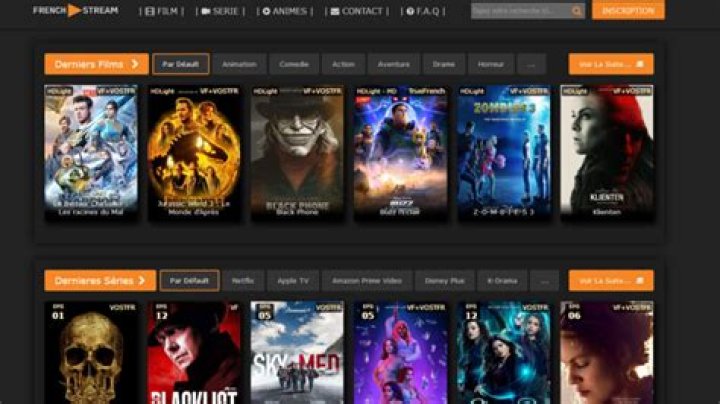
Task: Select the Animation films tab
Action: (239, 64)
